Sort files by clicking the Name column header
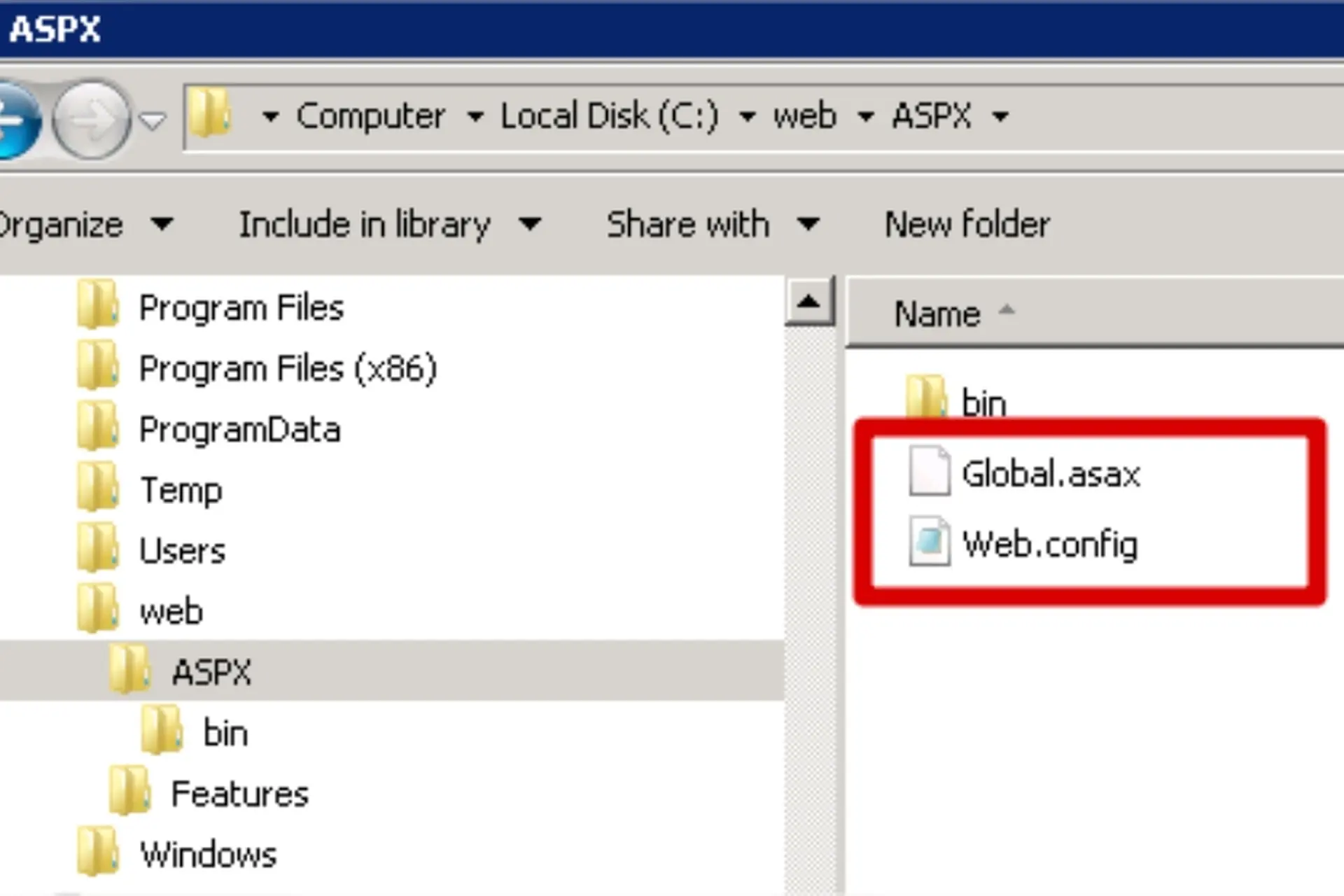 coord(938,313)
